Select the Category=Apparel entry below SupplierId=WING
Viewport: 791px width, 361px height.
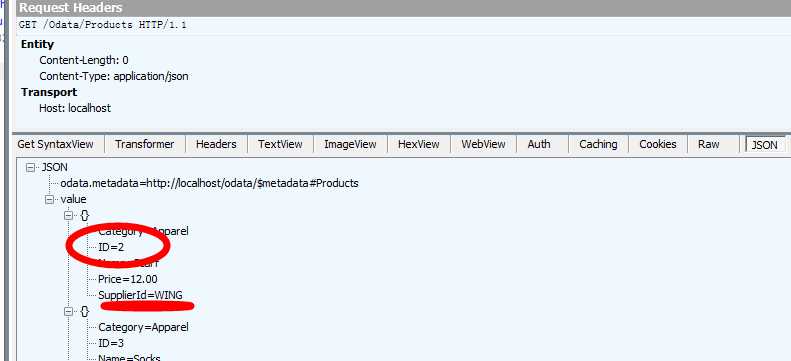(x=143, y=327)
